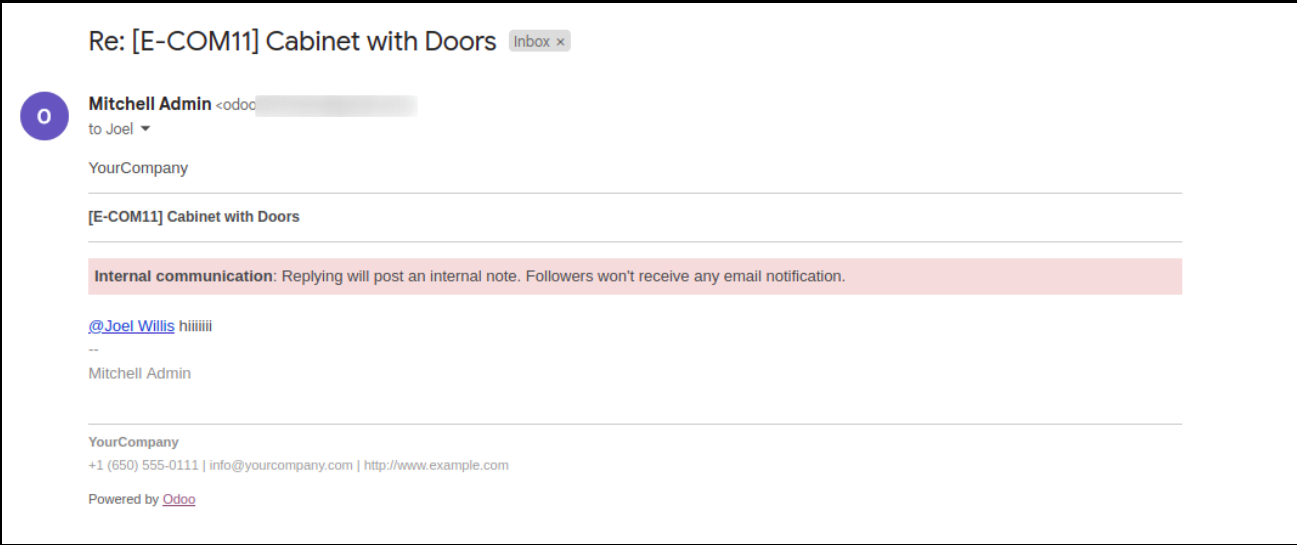
Task: Click the grey Mitchell Admin signature
Action: (139, 373)
